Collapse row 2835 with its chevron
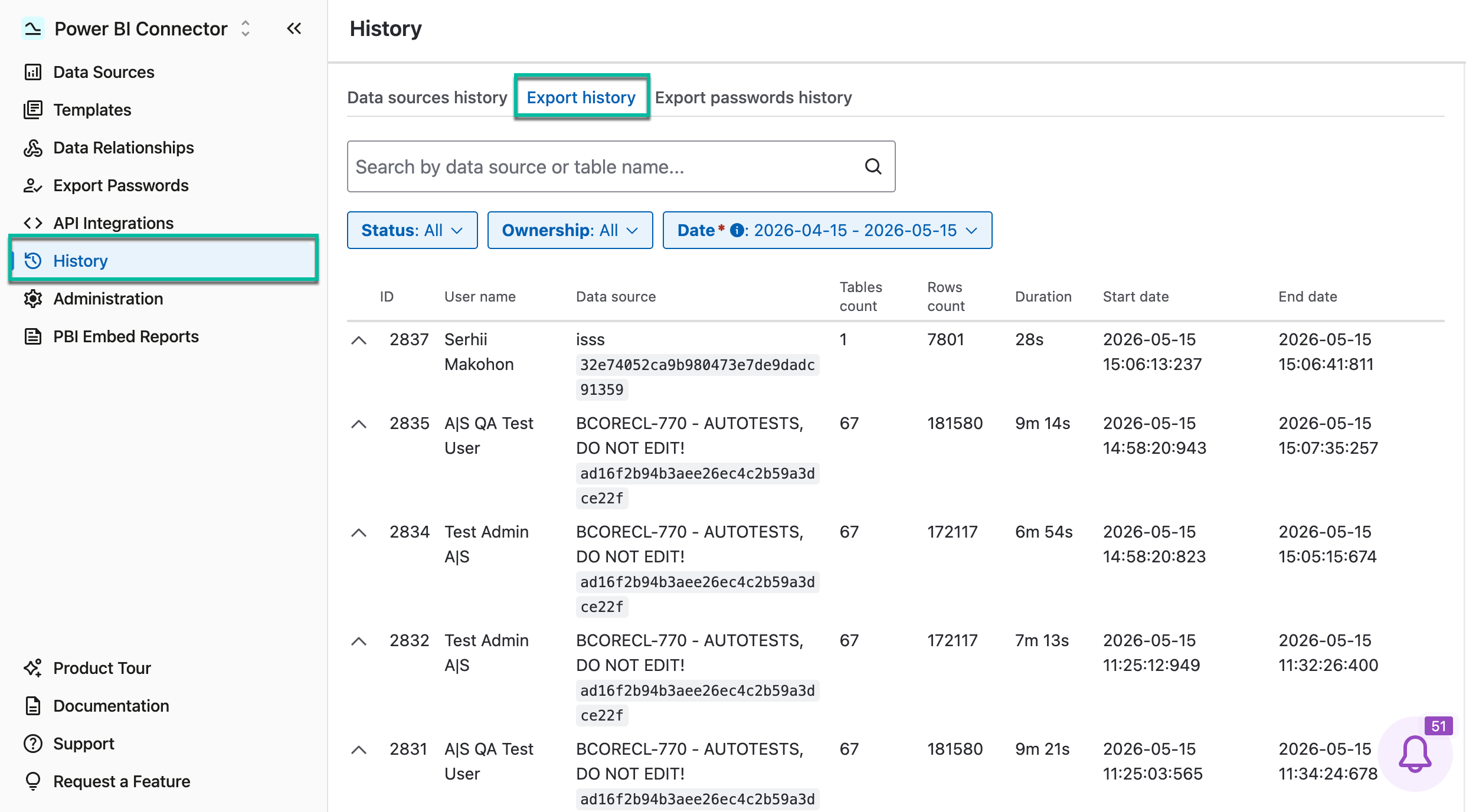1466x812 pixels. click(359, 424)
